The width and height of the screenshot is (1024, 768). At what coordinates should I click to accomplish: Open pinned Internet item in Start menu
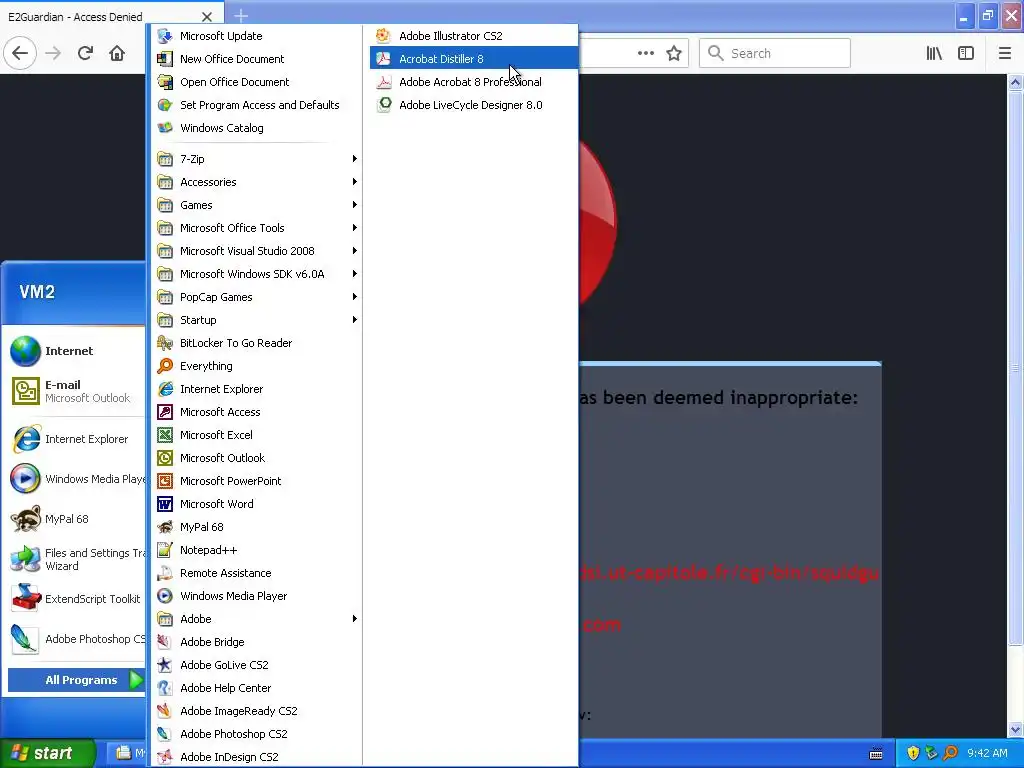(x=76, y=351)
